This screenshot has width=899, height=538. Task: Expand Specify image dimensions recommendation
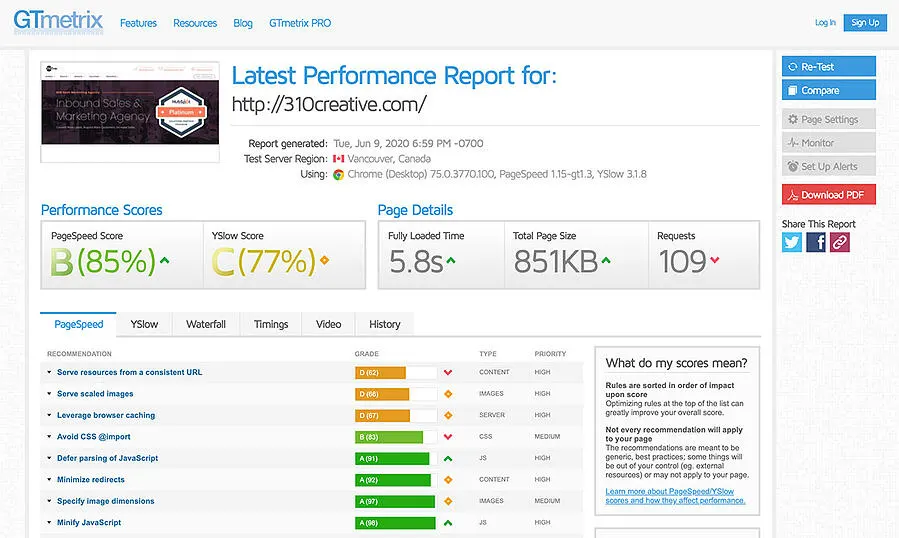[x=105, y=501]
